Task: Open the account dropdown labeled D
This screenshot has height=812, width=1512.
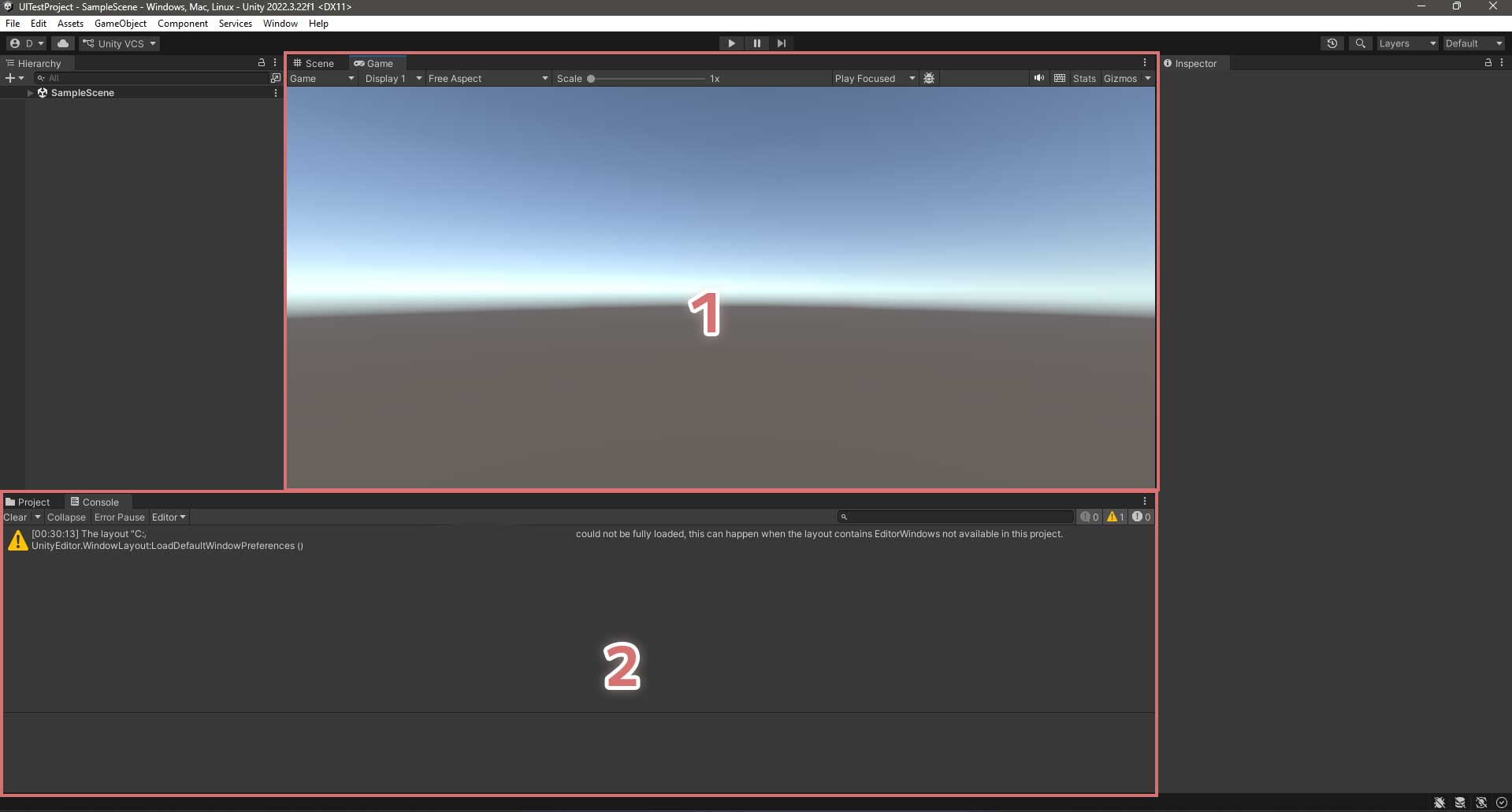Action: (x=27, y=43)
